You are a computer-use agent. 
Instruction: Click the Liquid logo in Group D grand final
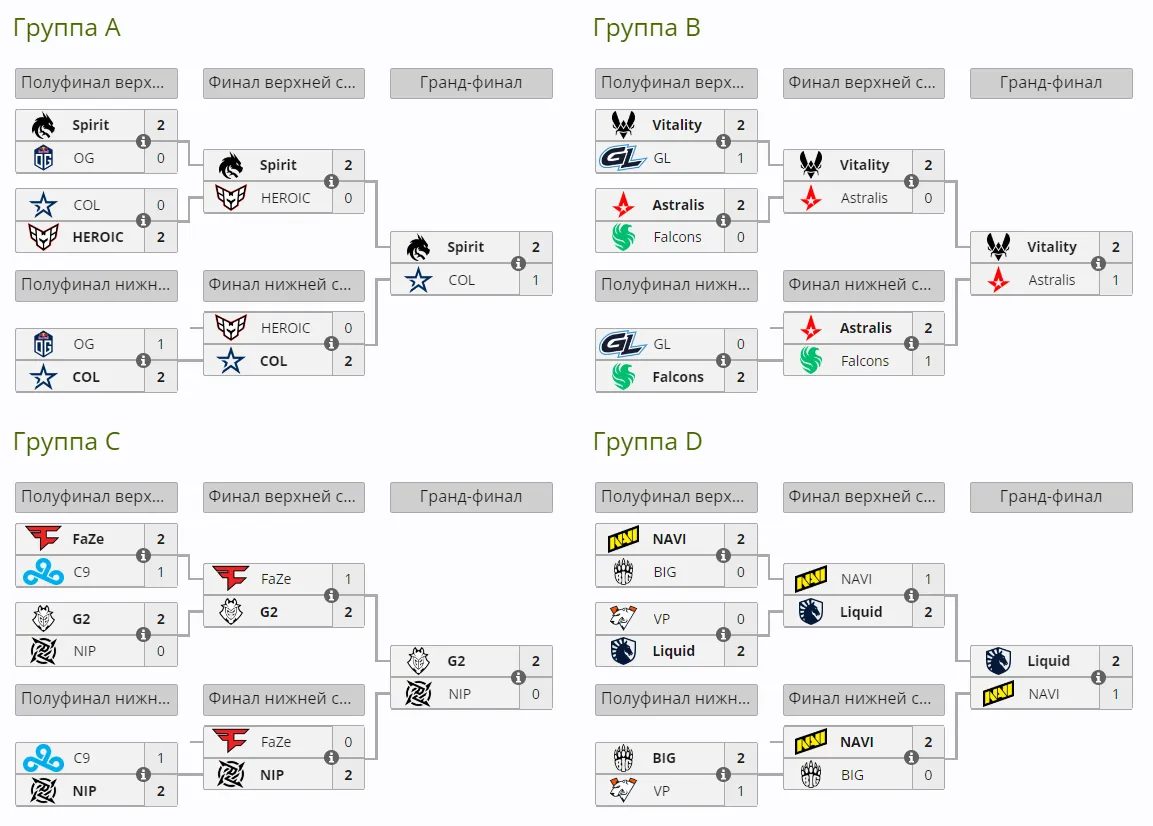[x=998, y=661]
